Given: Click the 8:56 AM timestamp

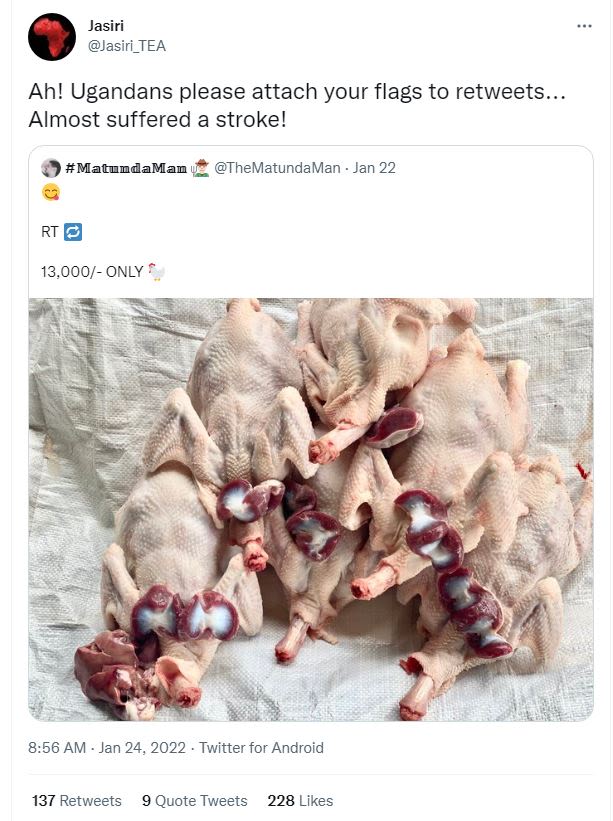Looking at the screenshot, I should coord(57,748).
